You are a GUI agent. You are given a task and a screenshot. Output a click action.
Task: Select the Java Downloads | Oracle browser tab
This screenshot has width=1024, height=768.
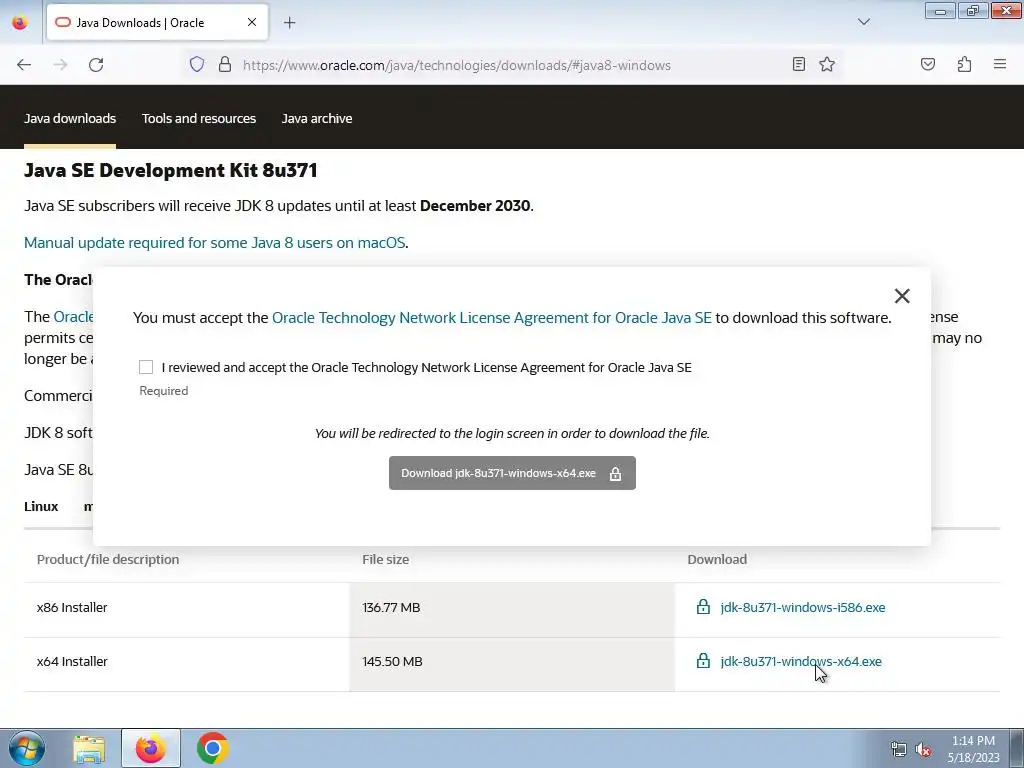coord(157,22)
